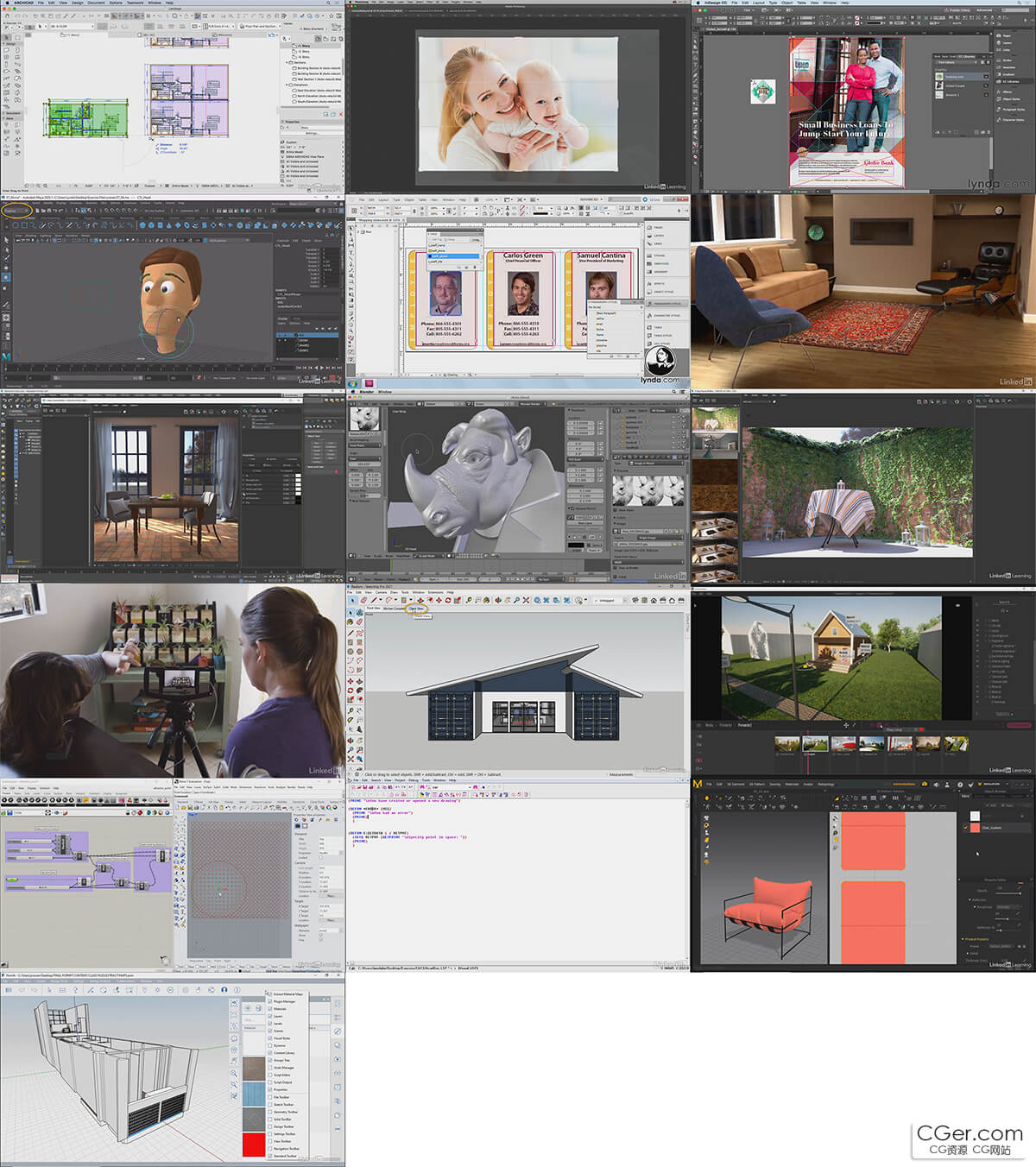Open the circled menu set dropdown in Maya
The image size is (1036, 1167).
point(16,210)
